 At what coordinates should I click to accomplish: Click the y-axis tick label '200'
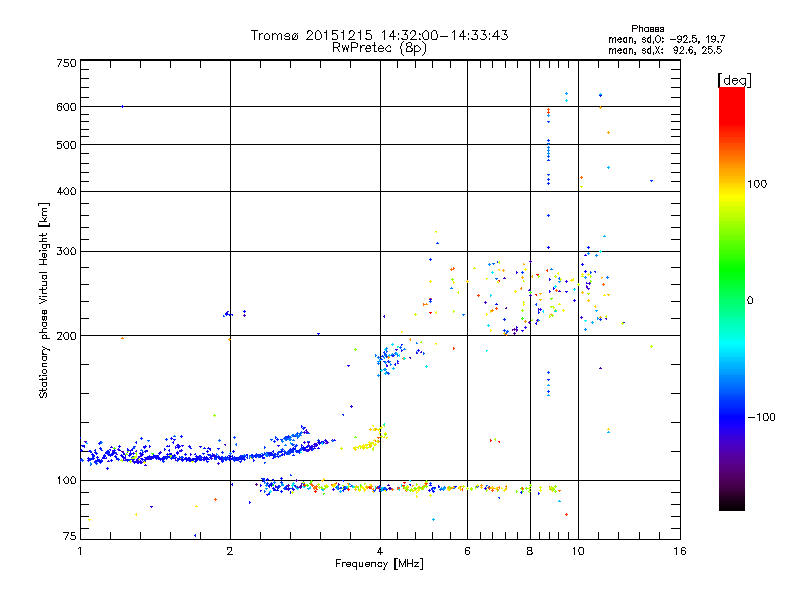(x=66, y=336)
